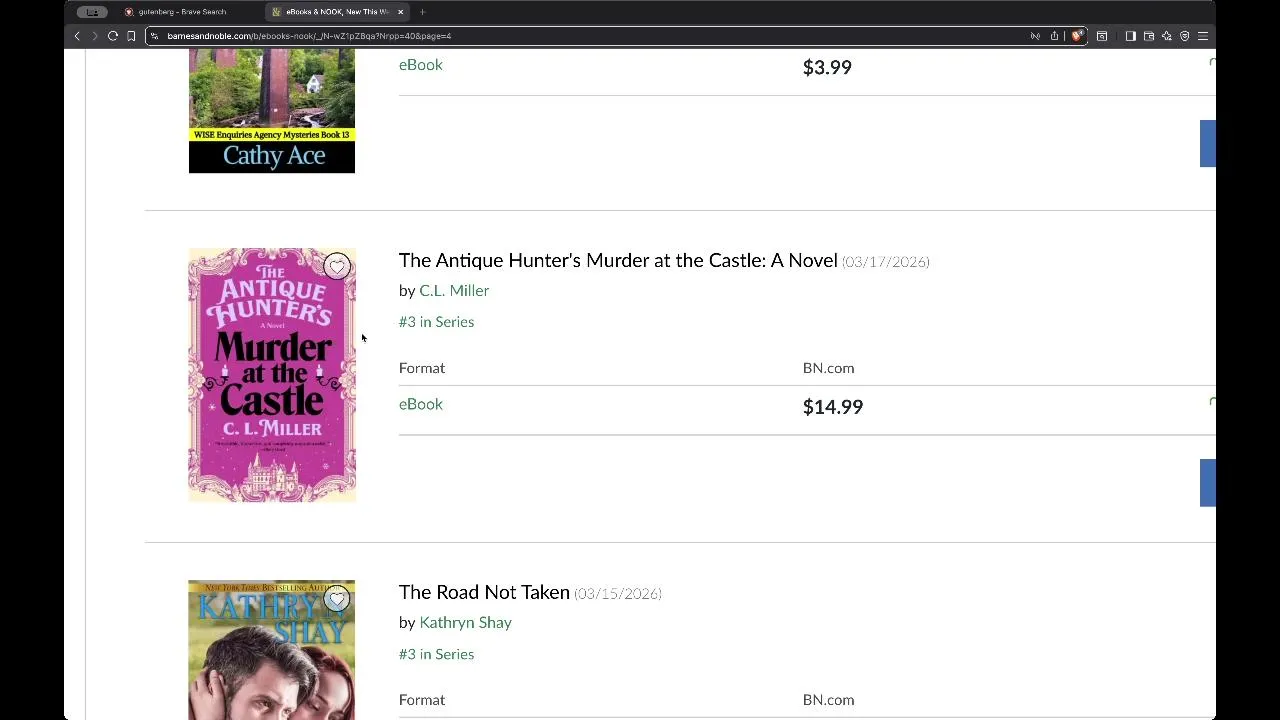The height and width of the screenshot is (720, 1280).
Task: Open The Antique Hunter's Murder title link
Action: (617, 261)
